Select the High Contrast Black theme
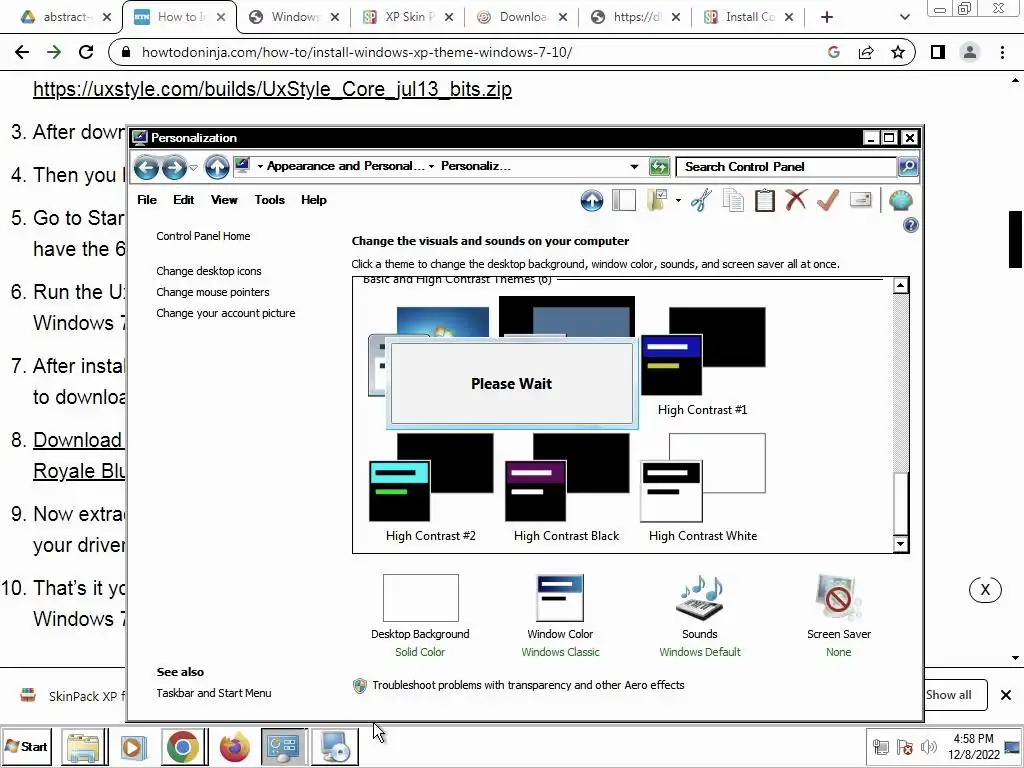This screenshot has width=1024, height=768. coord(566,488)
